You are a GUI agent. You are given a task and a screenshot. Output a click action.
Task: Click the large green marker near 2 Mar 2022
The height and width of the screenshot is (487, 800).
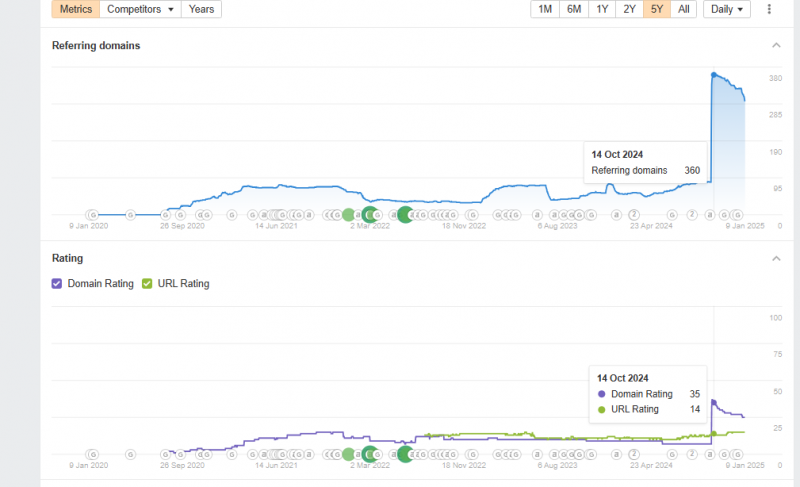coord(370,214)
